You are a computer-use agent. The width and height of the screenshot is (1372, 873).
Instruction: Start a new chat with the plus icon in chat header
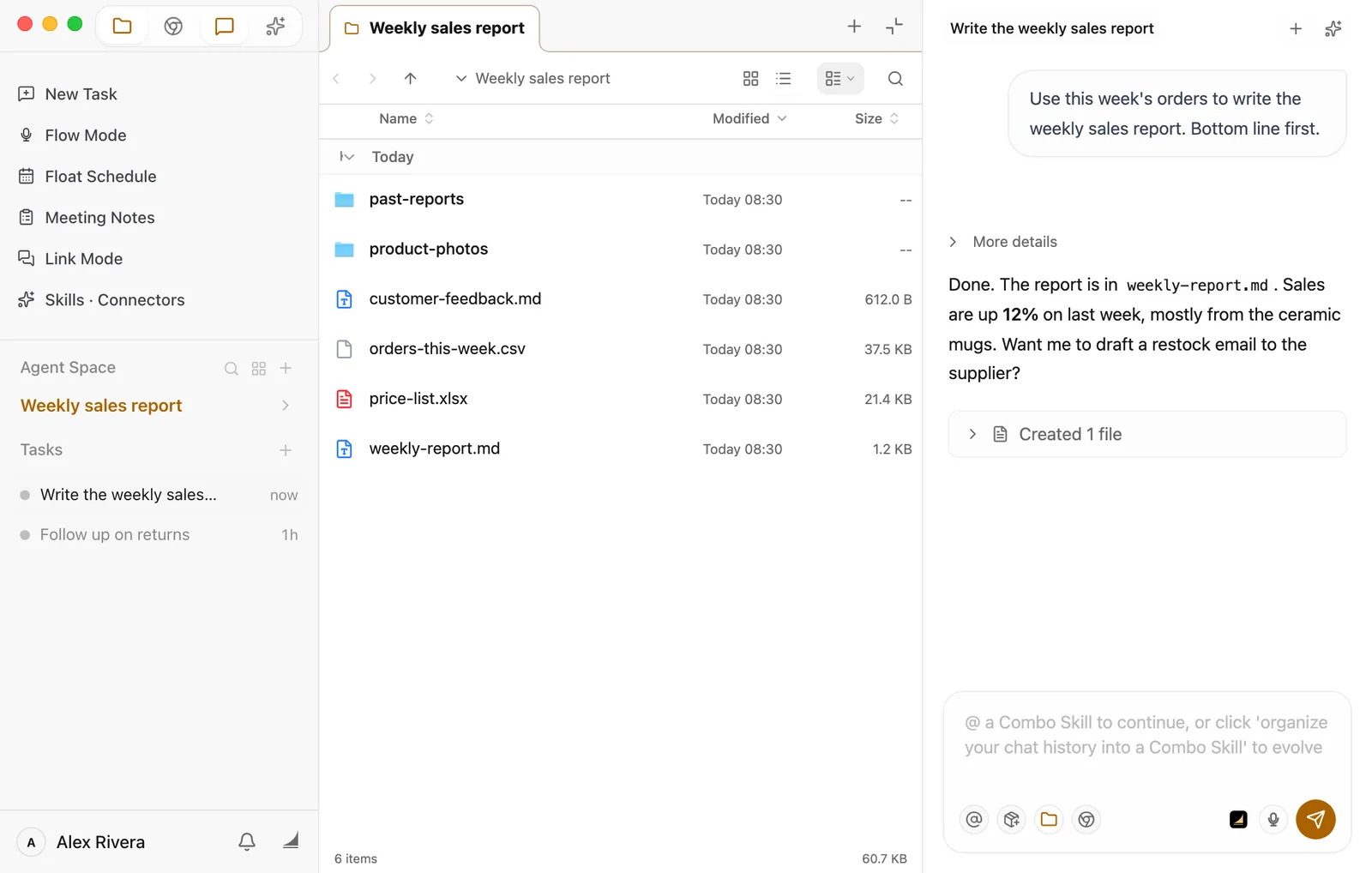click(x=1296, y=28)
